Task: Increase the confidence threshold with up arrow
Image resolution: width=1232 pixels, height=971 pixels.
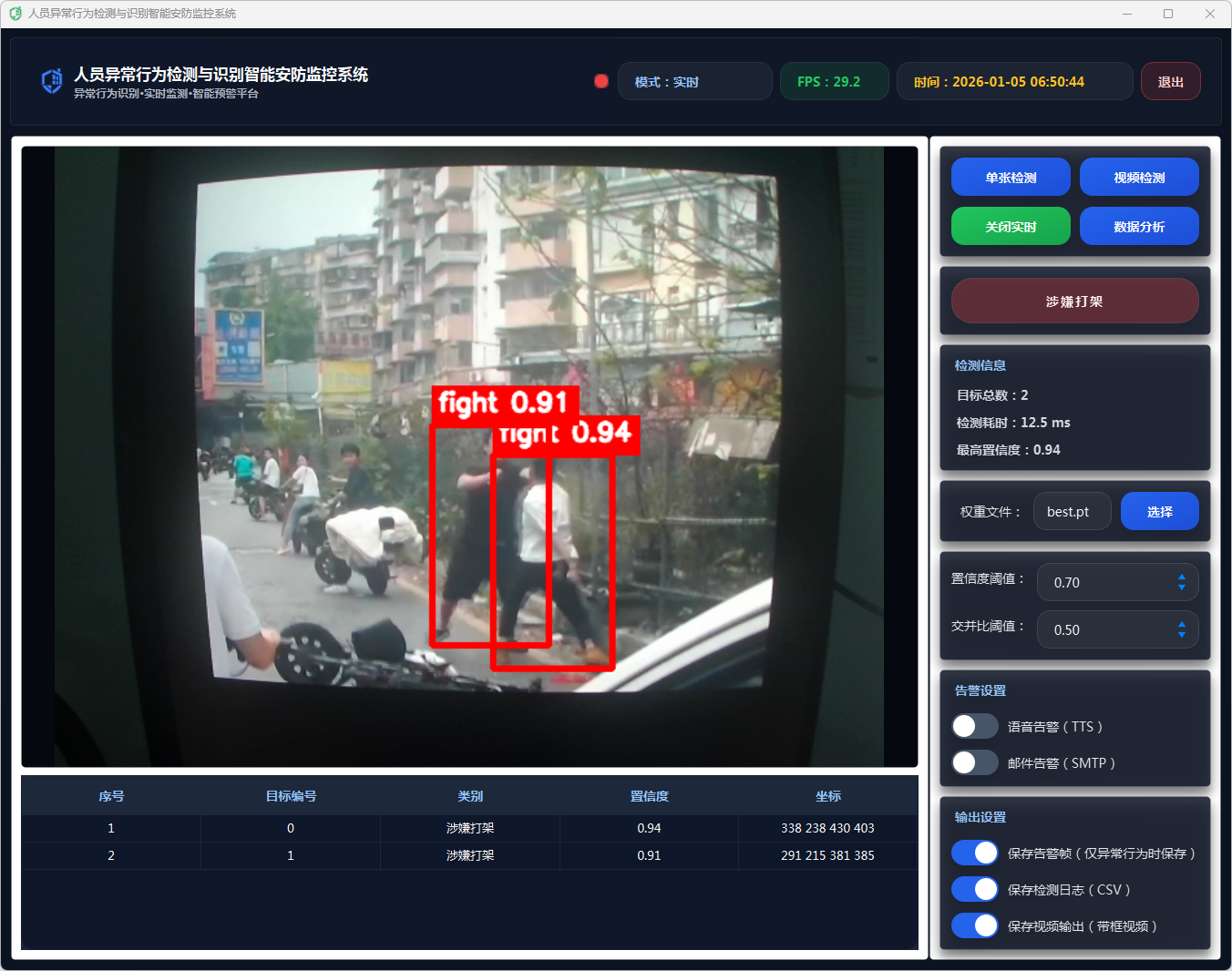Action: pyautogui.click(x=1181, y=577)
